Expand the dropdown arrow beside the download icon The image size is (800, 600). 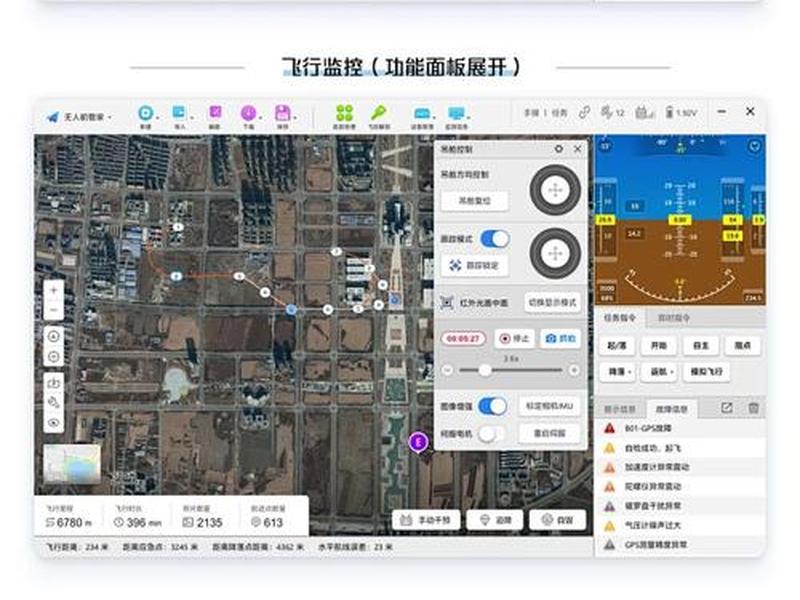[260, 117]
